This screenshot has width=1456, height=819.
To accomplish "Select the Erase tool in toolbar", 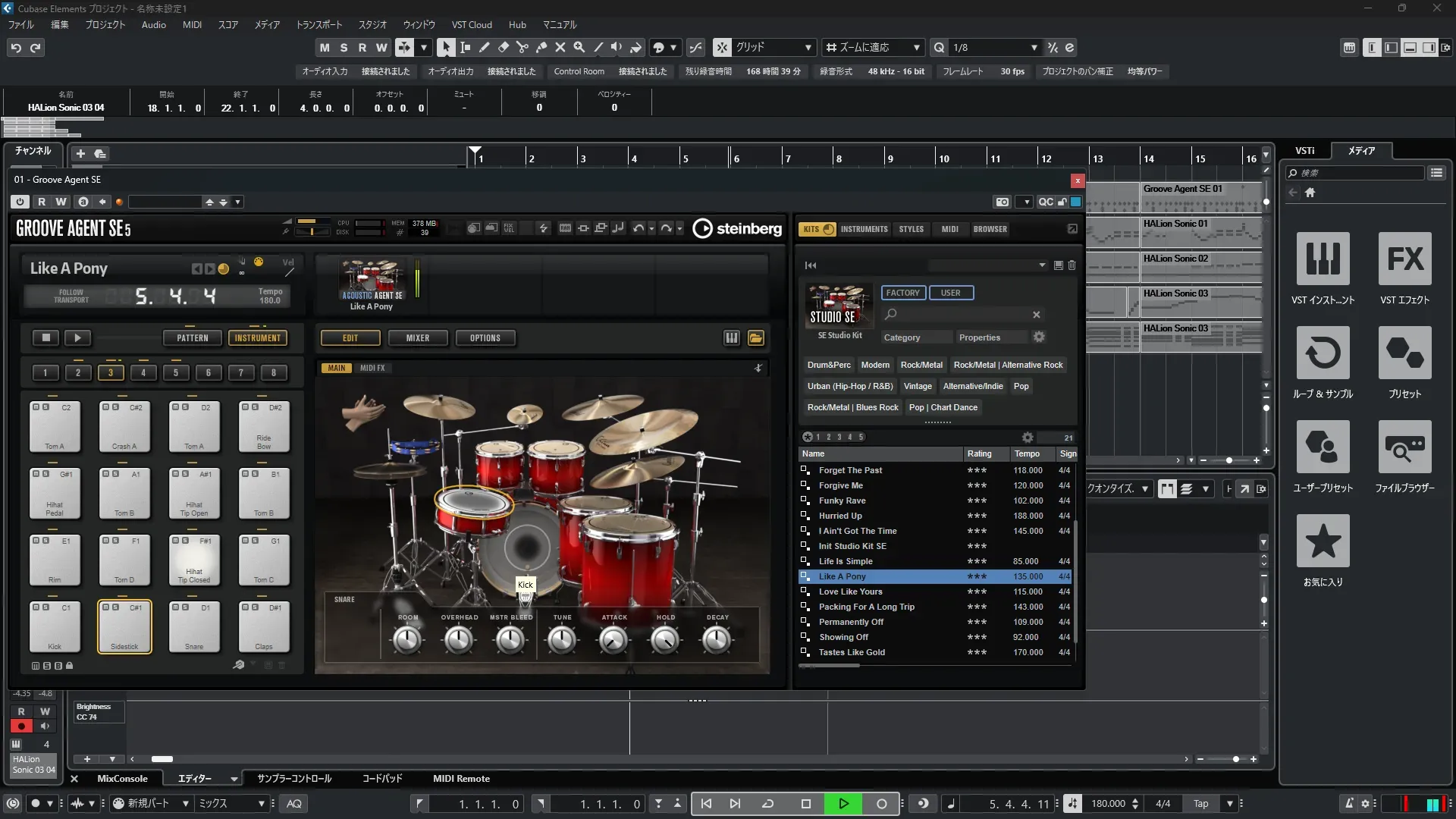I will pos(503,47).
